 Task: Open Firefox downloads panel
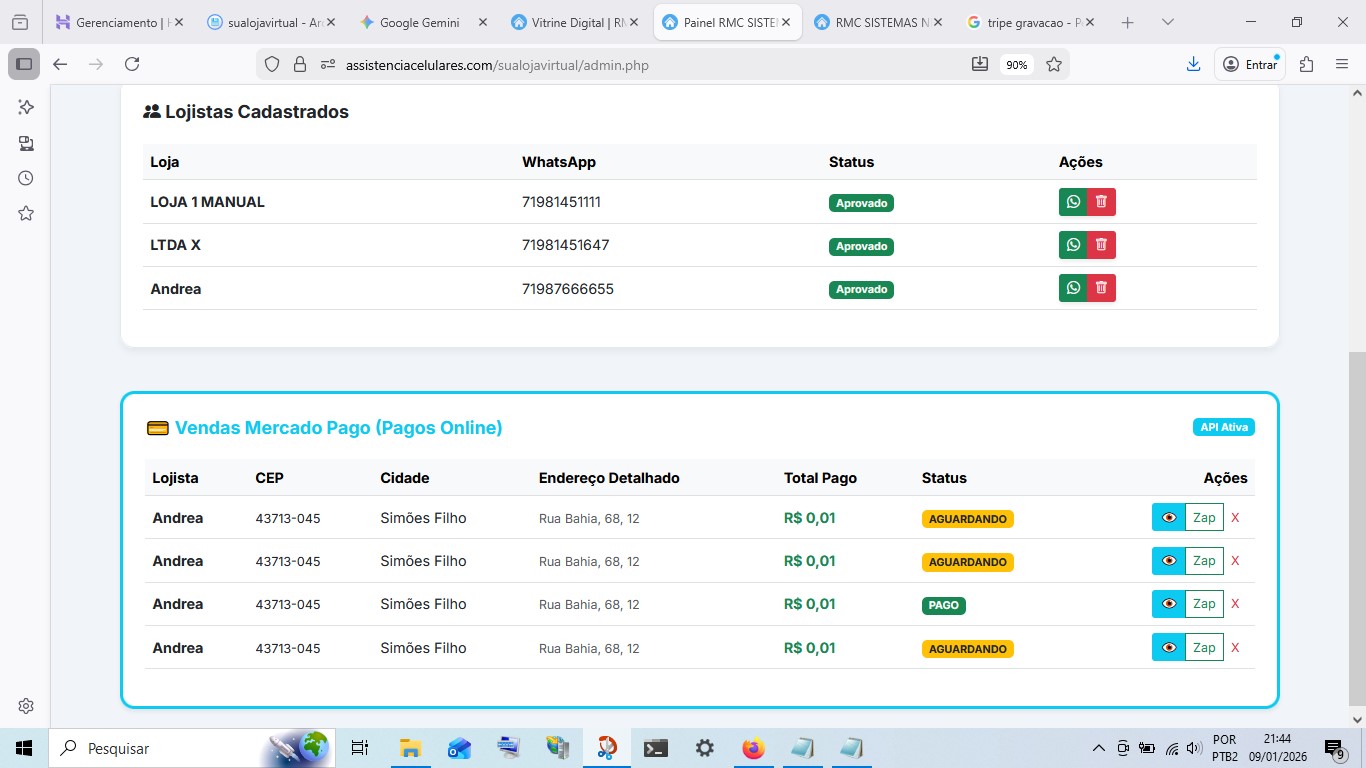point(1193,64)
